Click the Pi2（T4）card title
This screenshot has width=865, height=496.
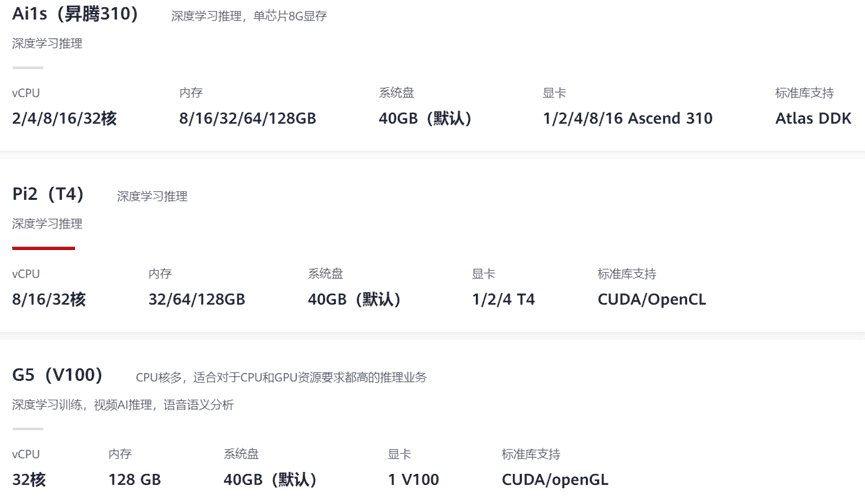coord(48,194)
